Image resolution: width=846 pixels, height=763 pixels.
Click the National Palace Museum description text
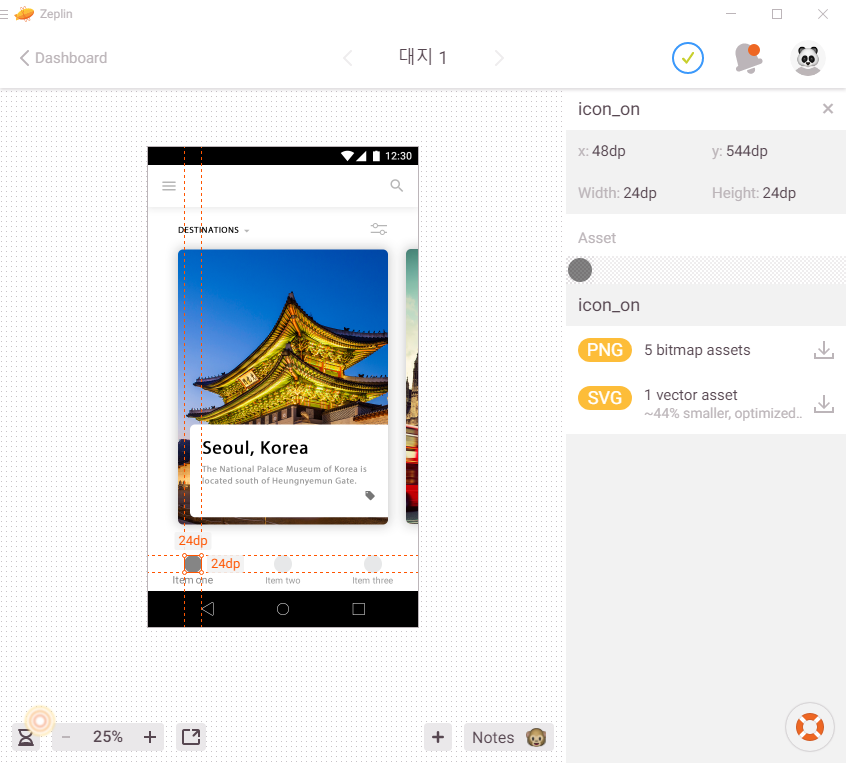[284, 475]
